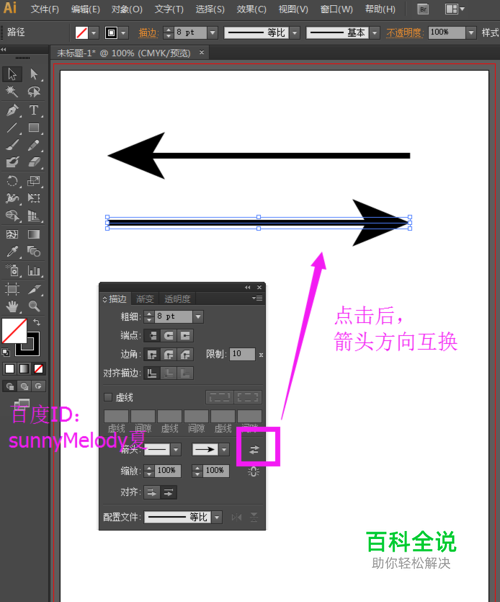Select the Zoom tool

pos(34,306)
